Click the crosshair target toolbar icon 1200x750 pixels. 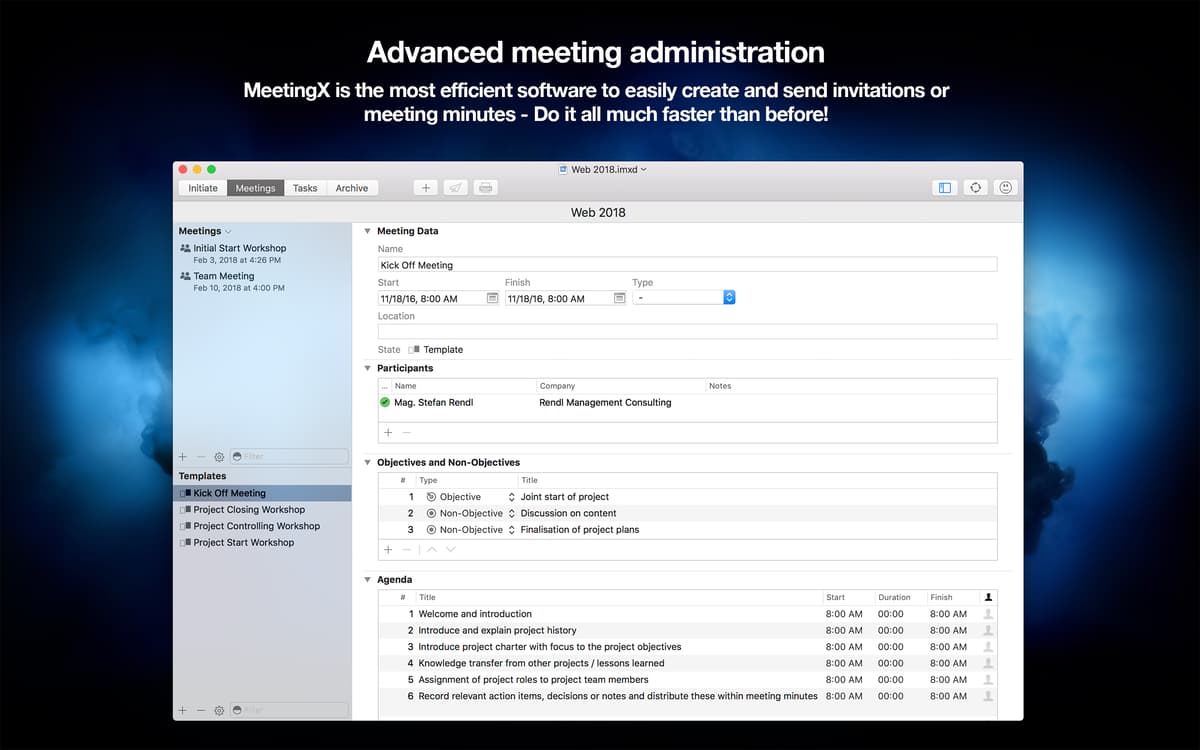[975, 188]
